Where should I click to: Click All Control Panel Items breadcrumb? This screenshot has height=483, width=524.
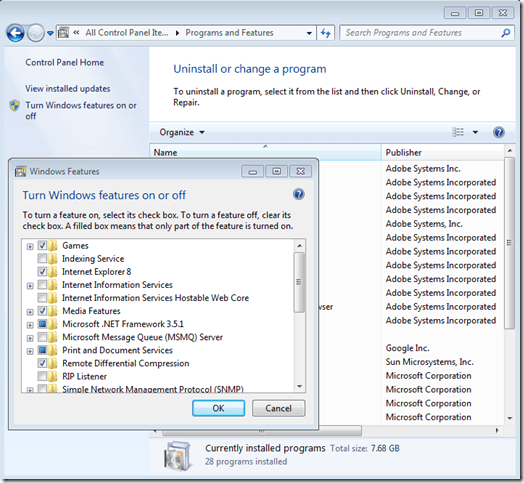coord(127,33)
